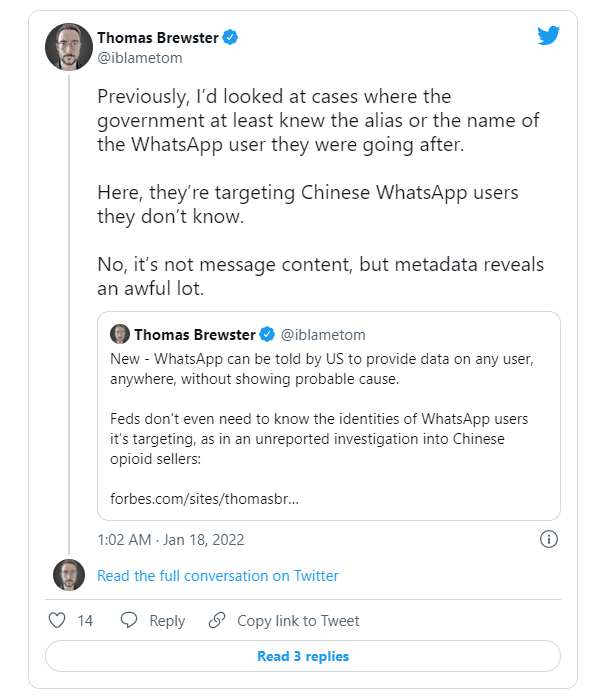Copy link to Tweet
The image size is (600, 700).
coord(298,621)
